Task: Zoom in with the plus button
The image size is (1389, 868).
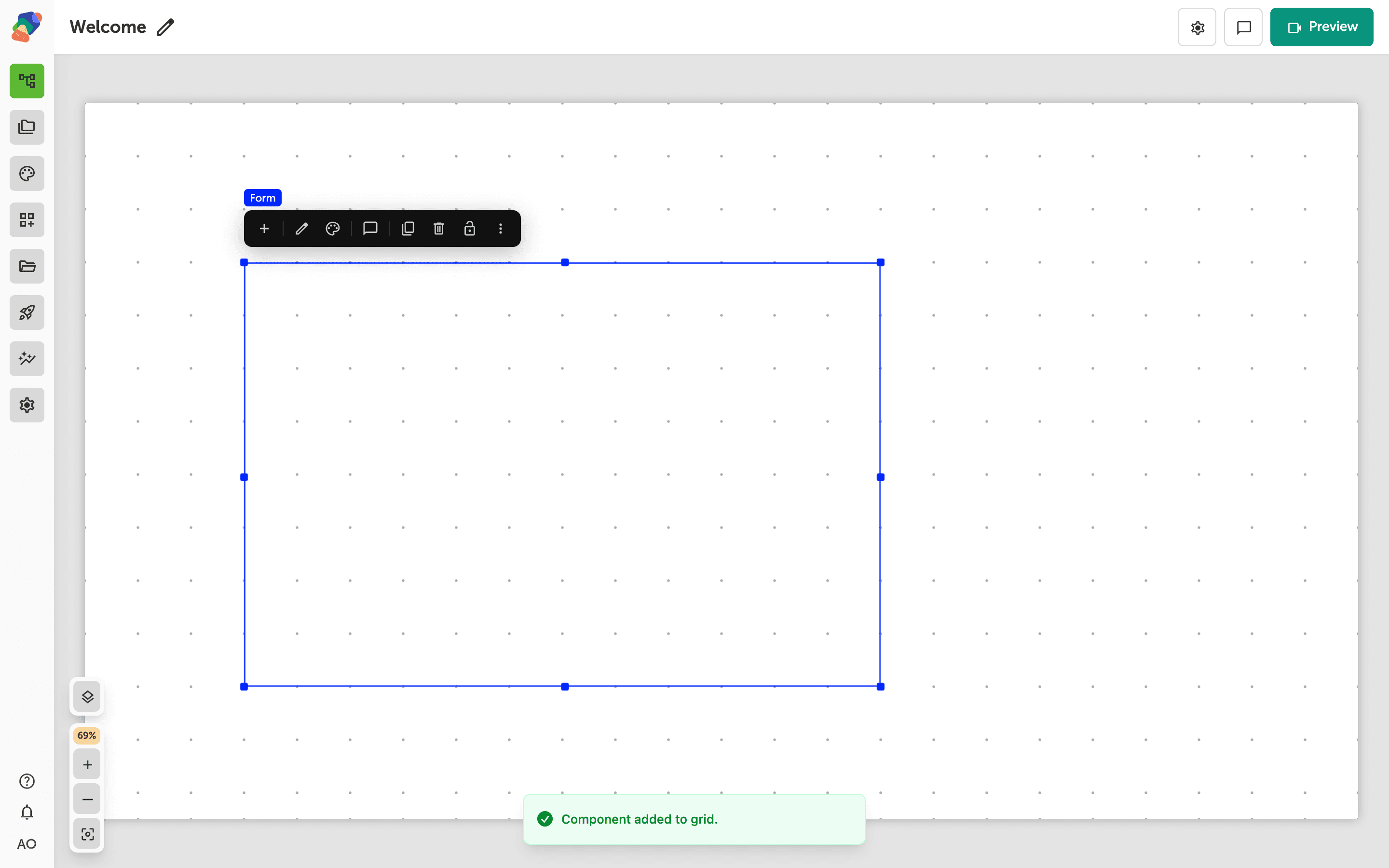Action: 87,765
